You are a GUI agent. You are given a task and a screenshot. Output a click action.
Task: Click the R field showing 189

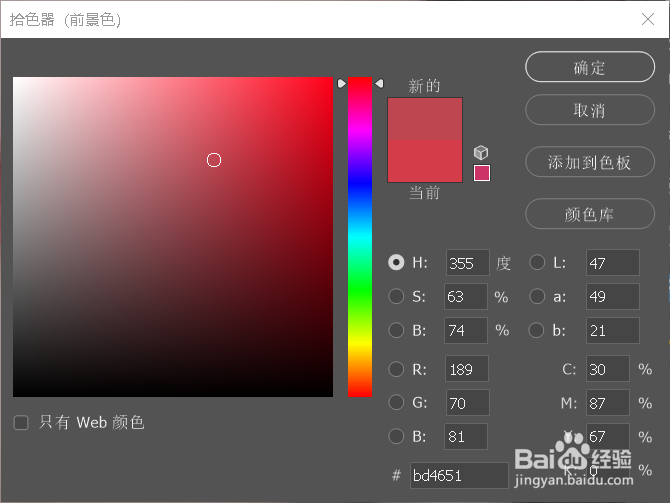[x=467, y=369]
